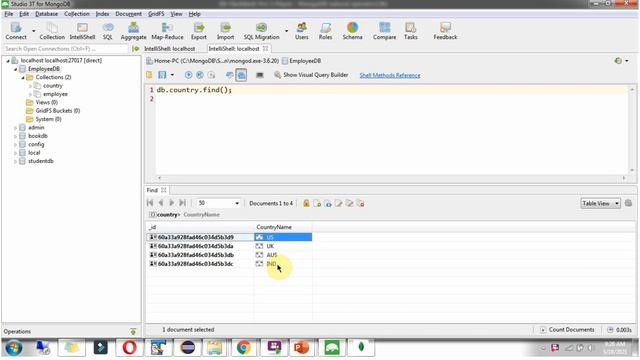The height and width of the screenshot is (360, 640).
Task: Select the Views (0) folder
Action: pos(46,102)
